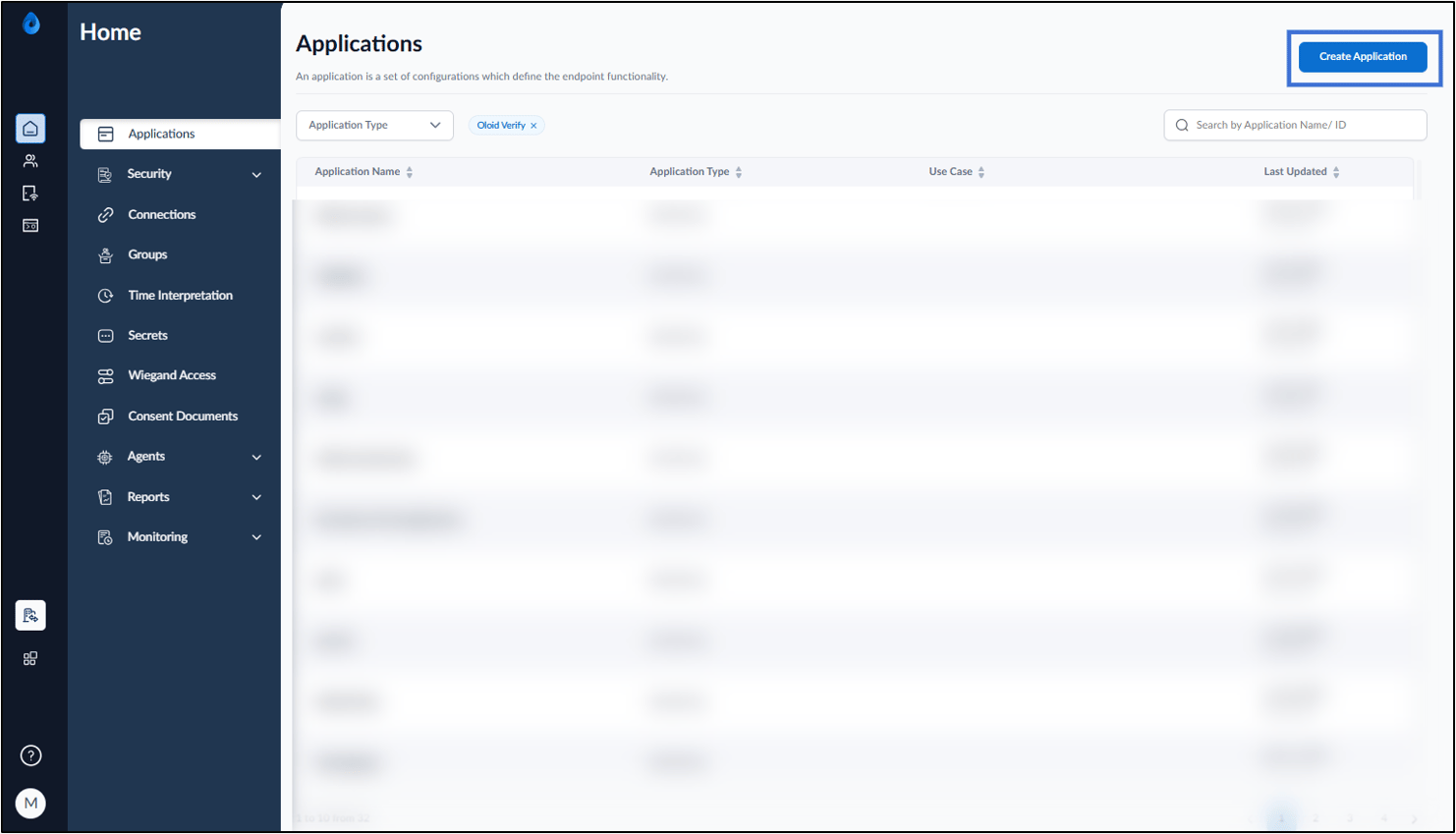Expand the Security chevron
Screen dimensions: 1456x834
click(x=256, y=175)
